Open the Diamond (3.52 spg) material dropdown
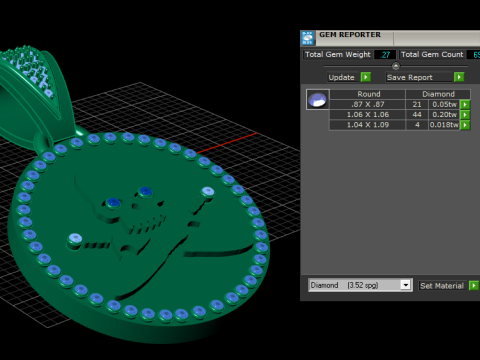Screen dimensions: 480x360 tap(406, 285)
